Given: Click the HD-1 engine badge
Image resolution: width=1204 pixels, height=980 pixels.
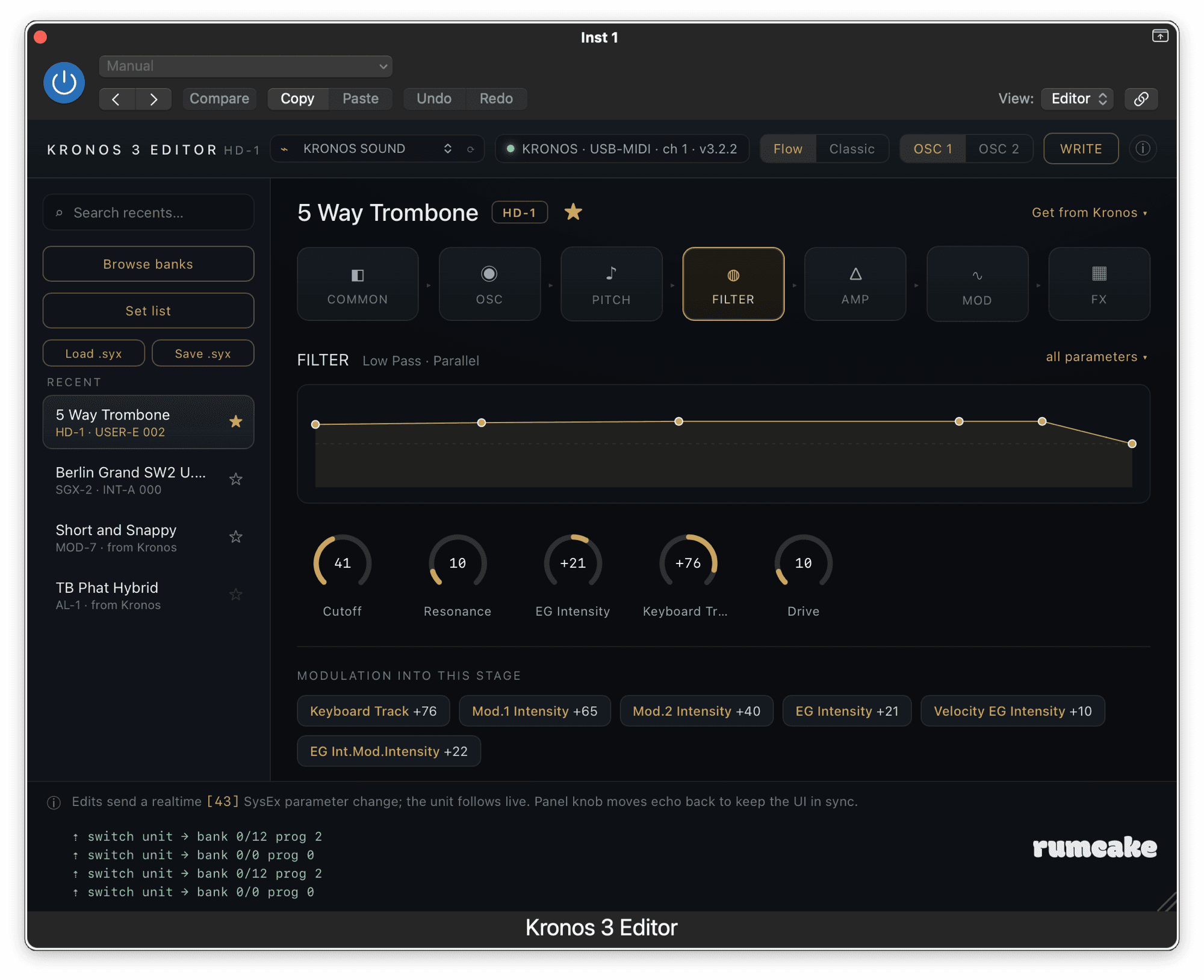Looking at the screenshot, I should (x=520, y=212).
